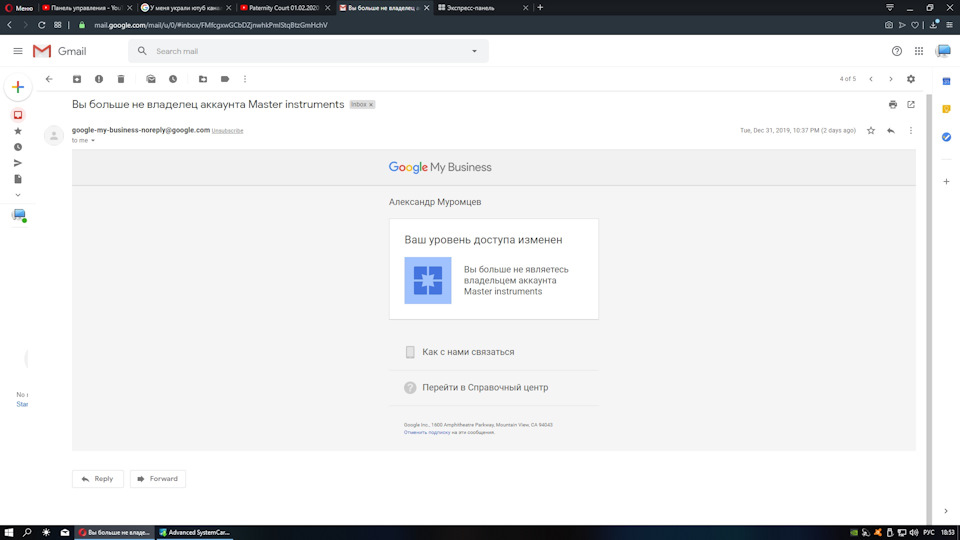960x540 pixels.
Task: Open Snoozed folder clock icon in sidebar
Action: pos(18,147)
